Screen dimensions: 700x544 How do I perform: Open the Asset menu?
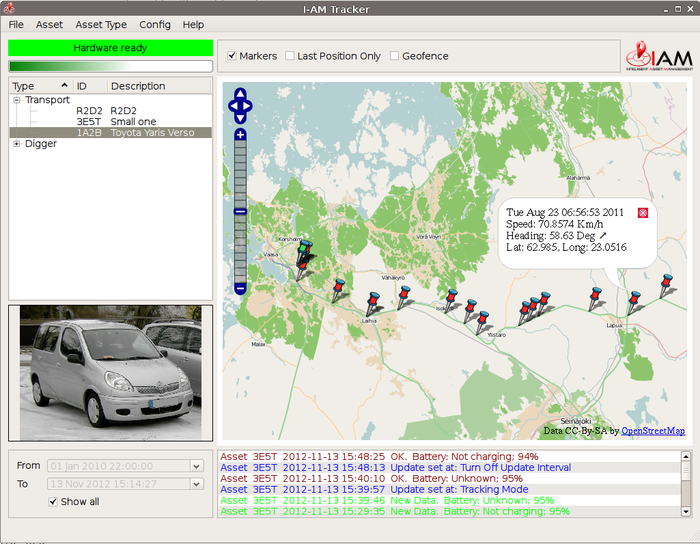pyautogui.click(x=49, y=25)
